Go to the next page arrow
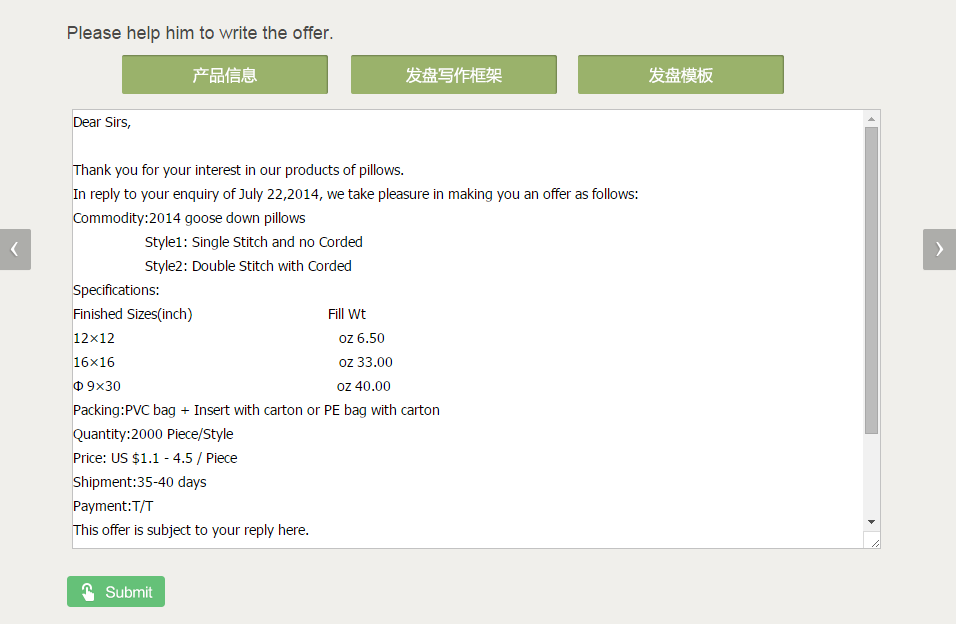The height and width of the screenshot is (624, 956). point(939,249)
